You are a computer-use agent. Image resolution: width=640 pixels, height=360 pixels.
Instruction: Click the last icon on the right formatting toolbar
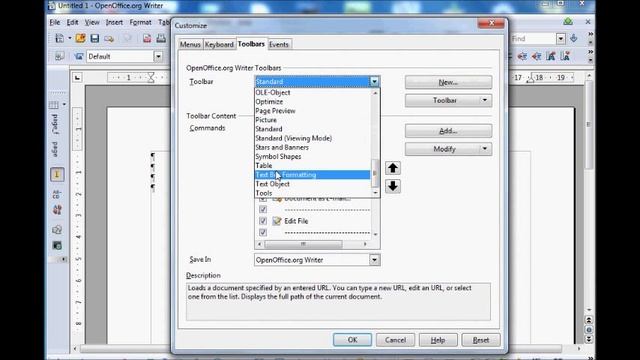[565, 56]
